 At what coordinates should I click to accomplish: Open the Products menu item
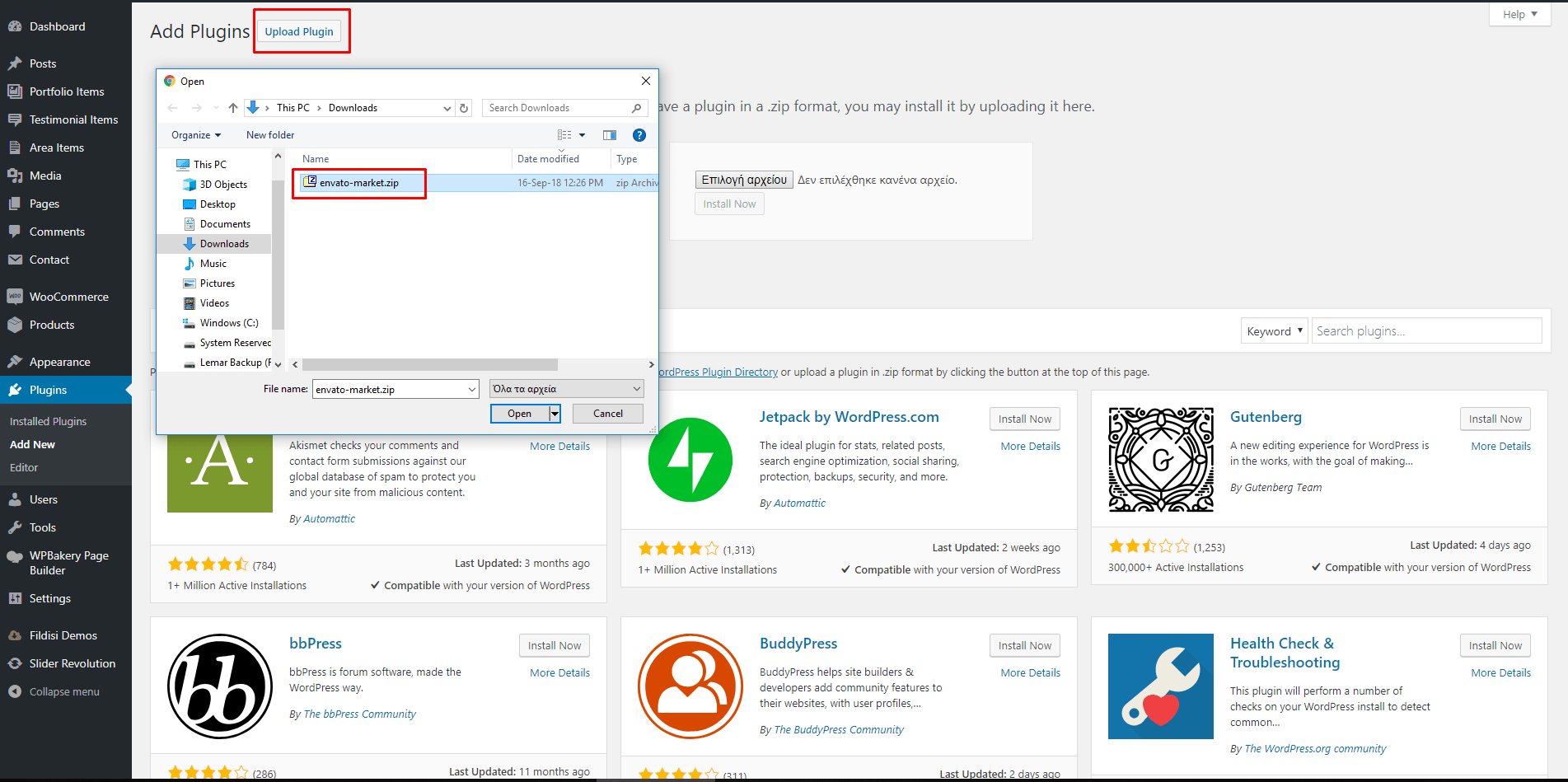pyautogui.click(x=66, y=325)
